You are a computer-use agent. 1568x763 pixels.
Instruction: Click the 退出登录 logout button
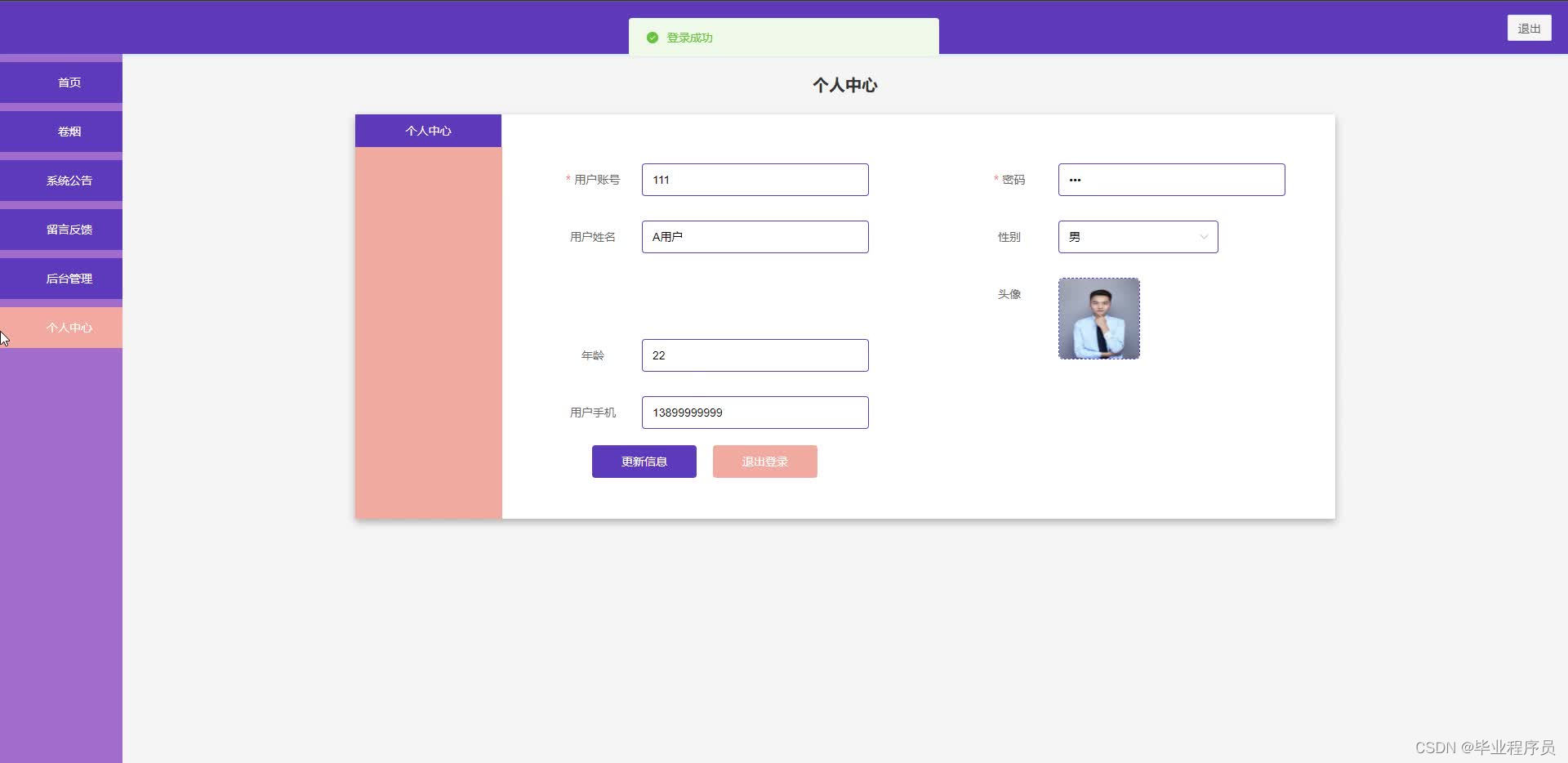click(764, 461)
